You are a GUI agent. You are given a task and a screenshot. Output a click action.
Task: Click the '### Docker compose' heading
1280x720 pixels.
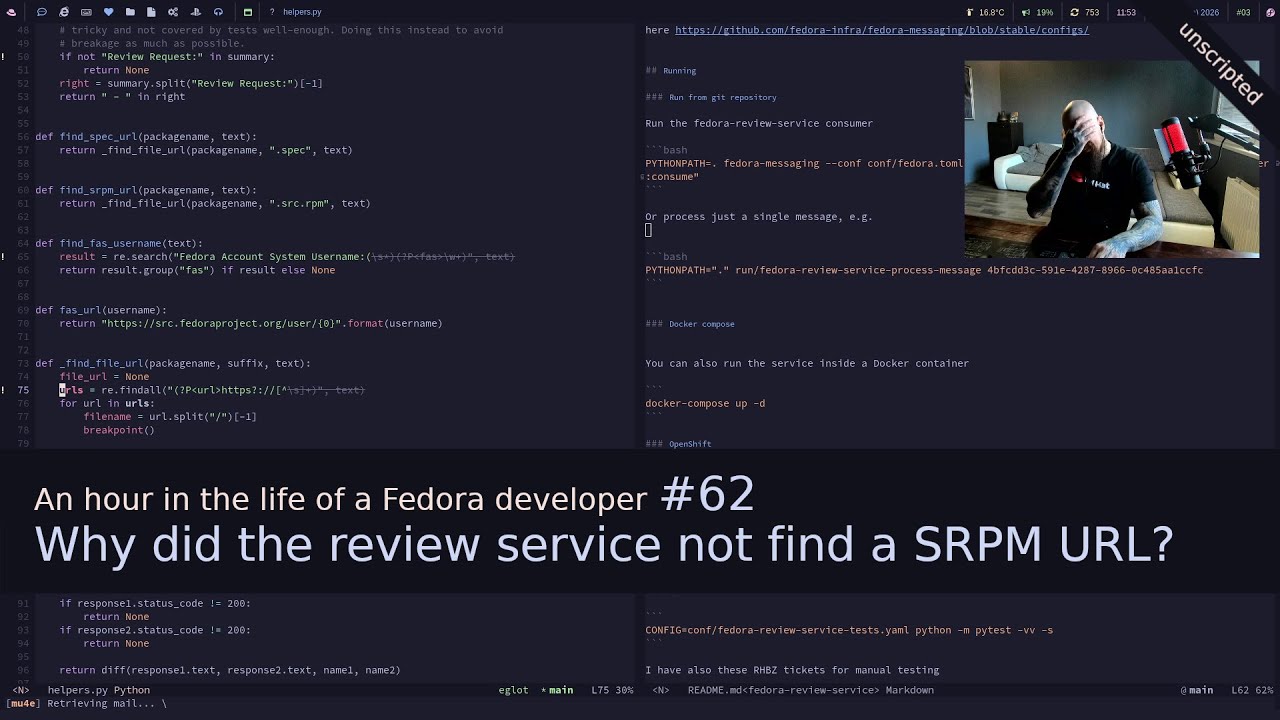click(690, 324)
